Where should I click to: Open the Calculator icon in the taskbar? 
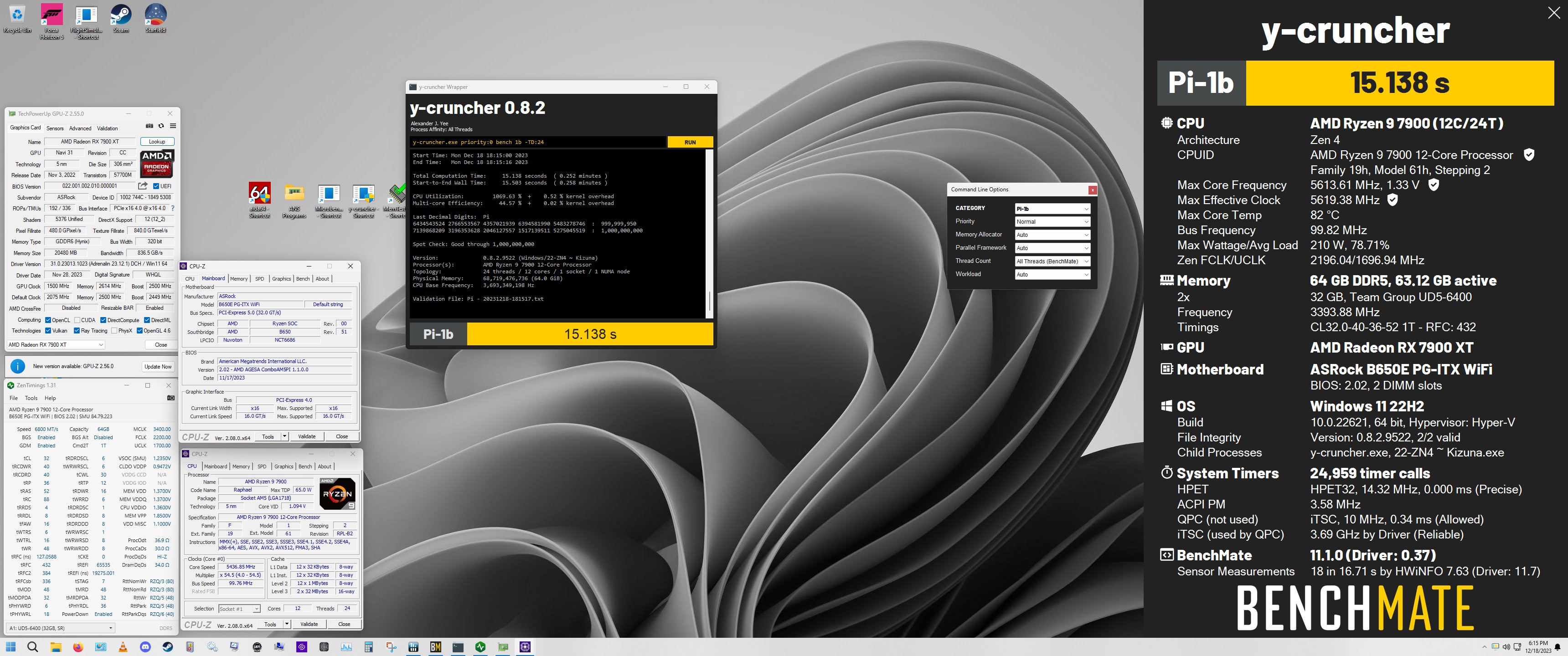[369, 647]
